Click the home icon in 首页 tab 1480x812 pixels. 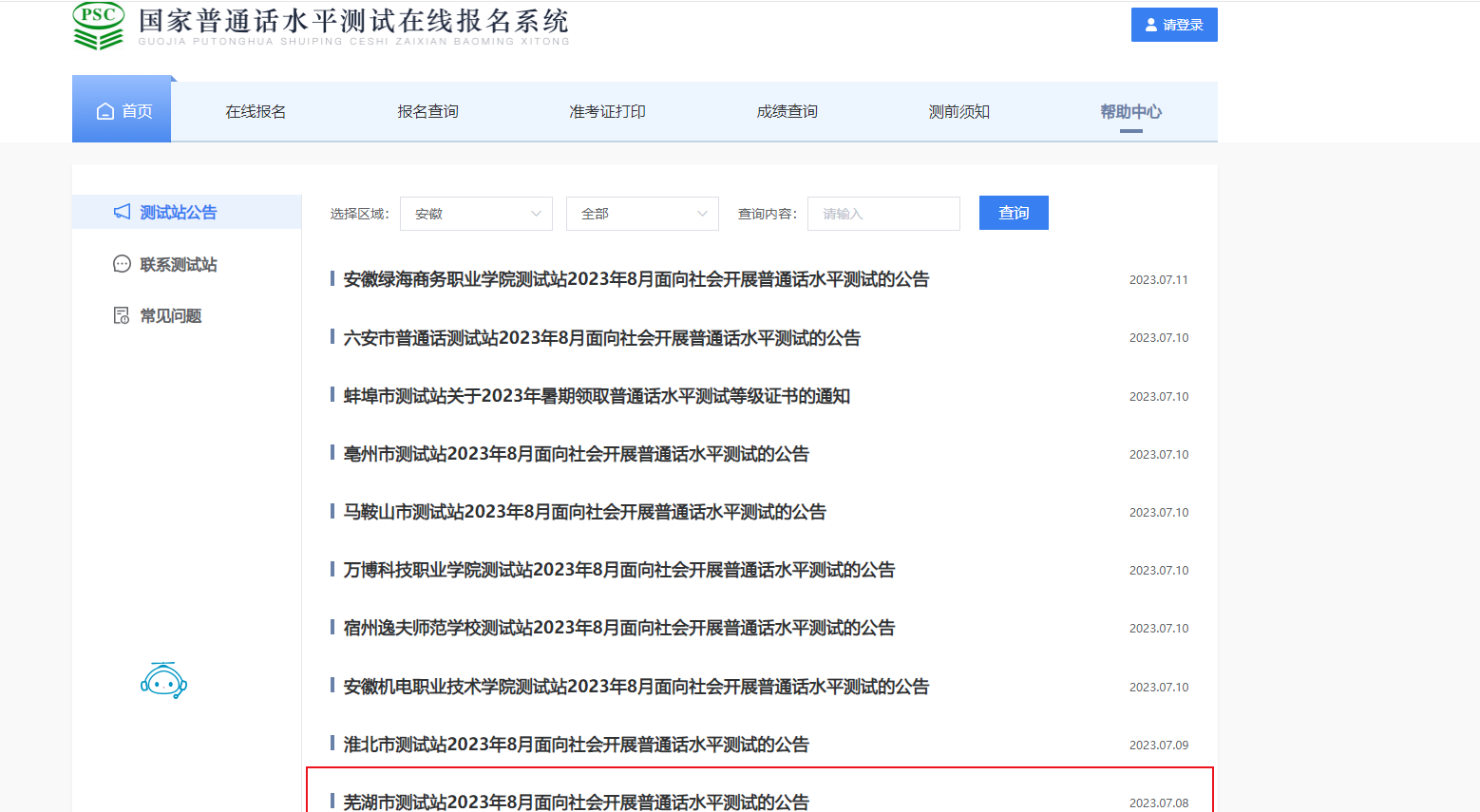pyautogui.click(x=105, y=112)
